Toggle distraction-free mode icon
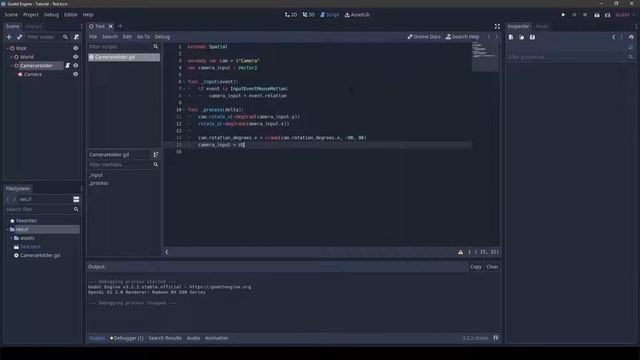 (x=497, y=27)
